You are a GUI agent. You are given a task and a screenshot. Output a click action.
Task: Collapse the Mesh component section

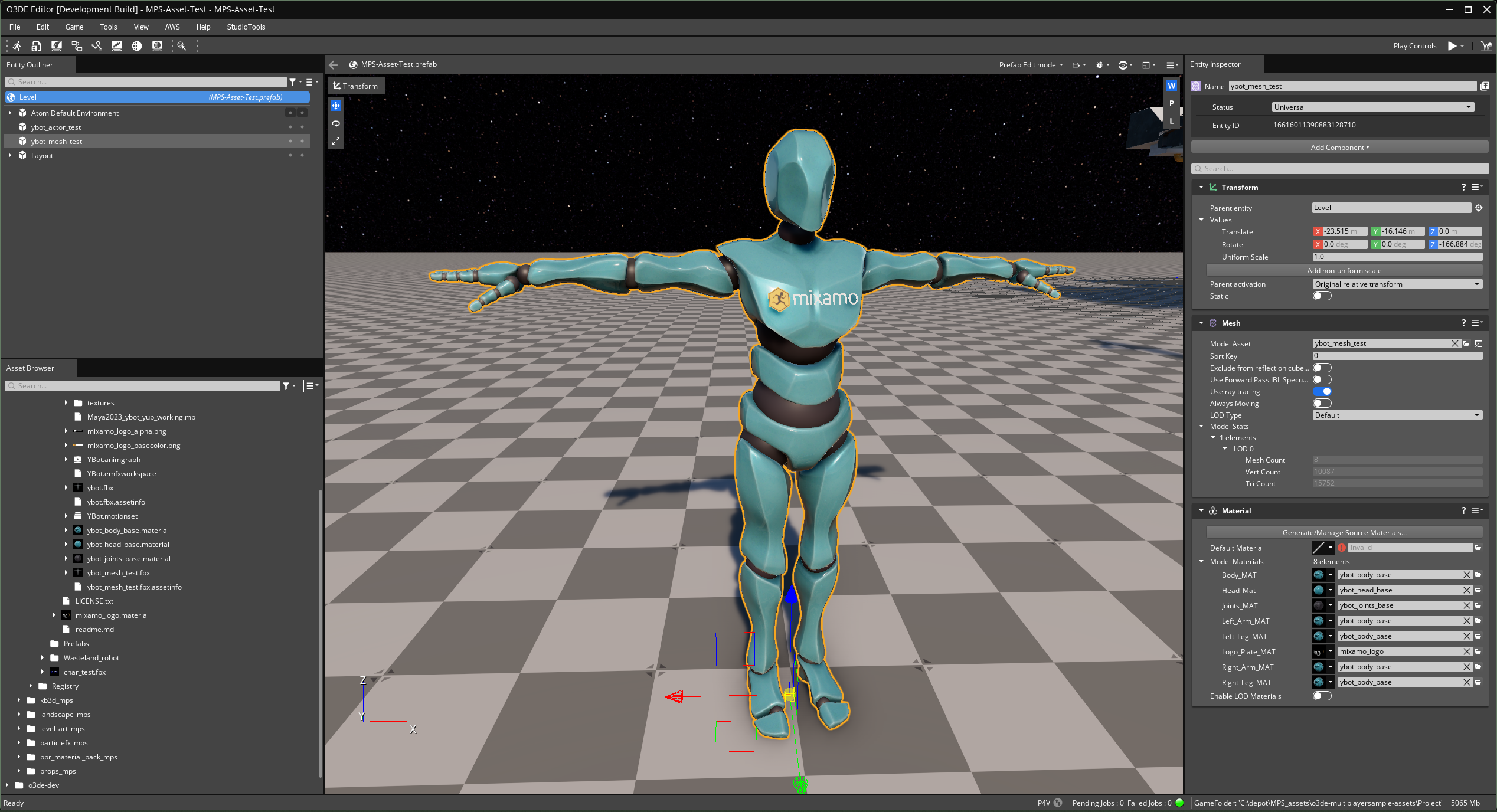[1201, 323]
